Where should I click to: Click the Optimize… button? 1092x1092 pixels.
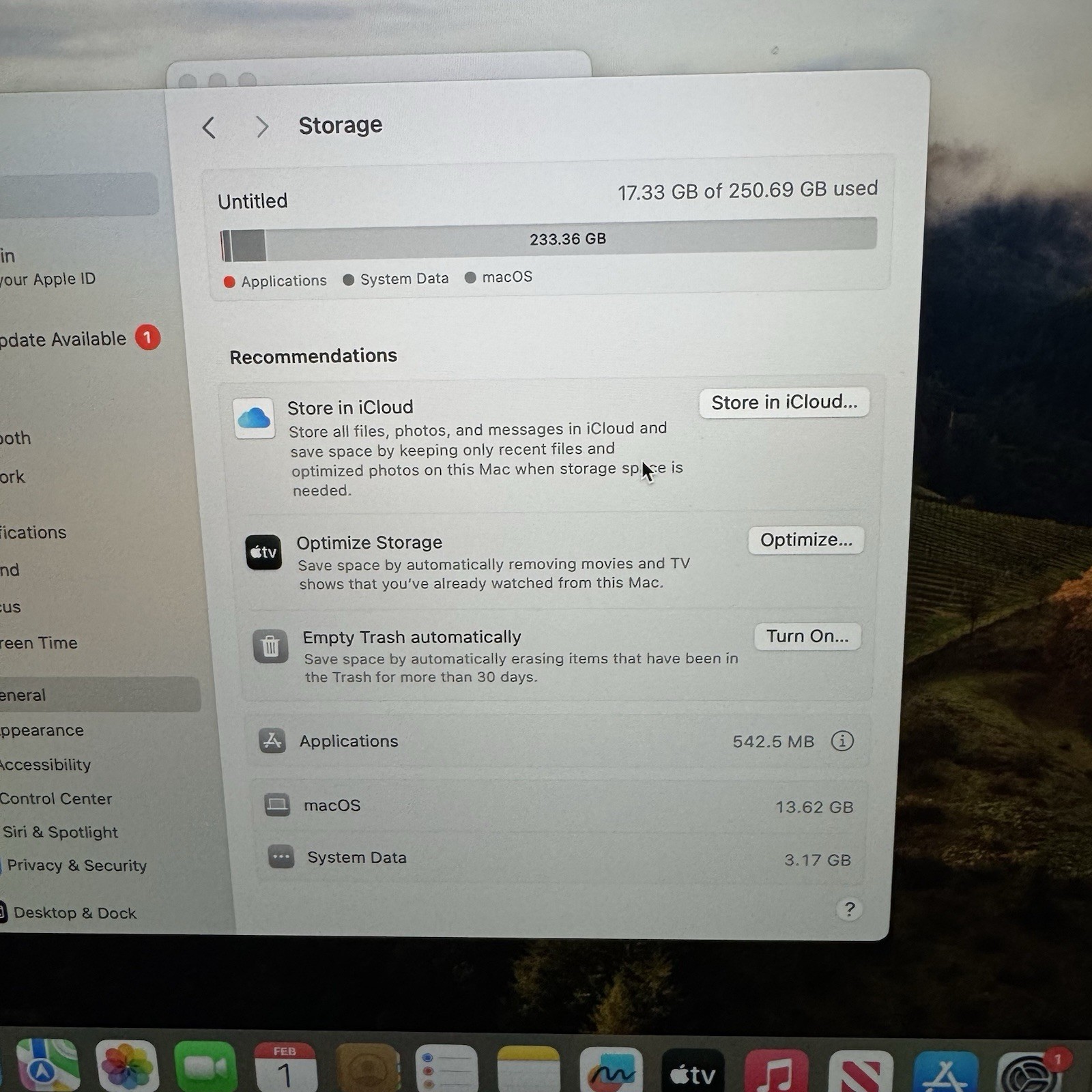[806, 540]
